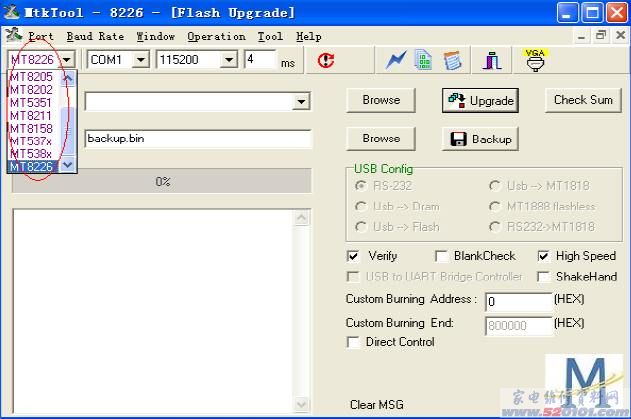Click the Check Sum button
Screen dimensions: 631x419
click(583, 100)
